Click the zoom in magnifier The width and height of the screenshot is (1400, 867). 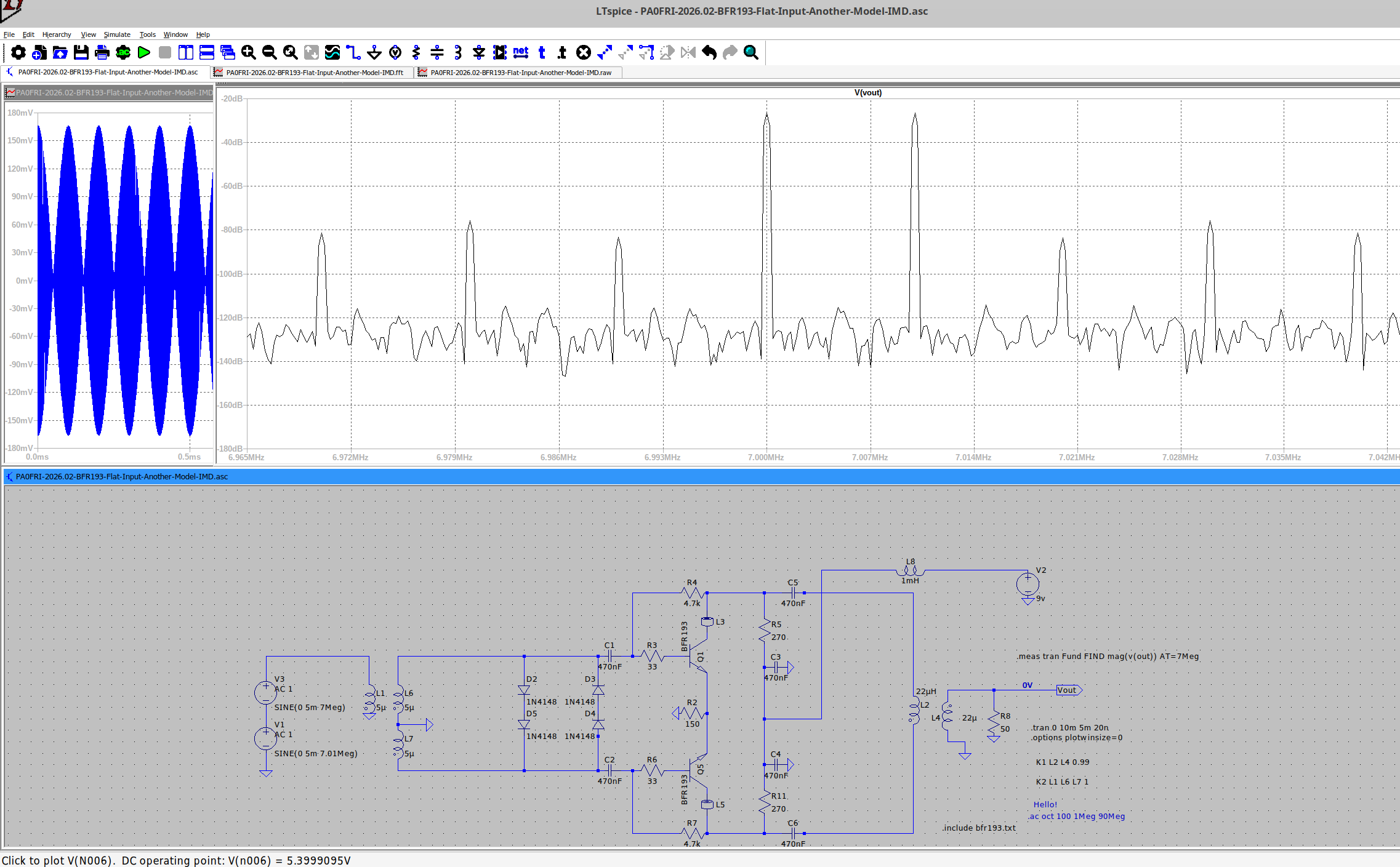[249, 53]
